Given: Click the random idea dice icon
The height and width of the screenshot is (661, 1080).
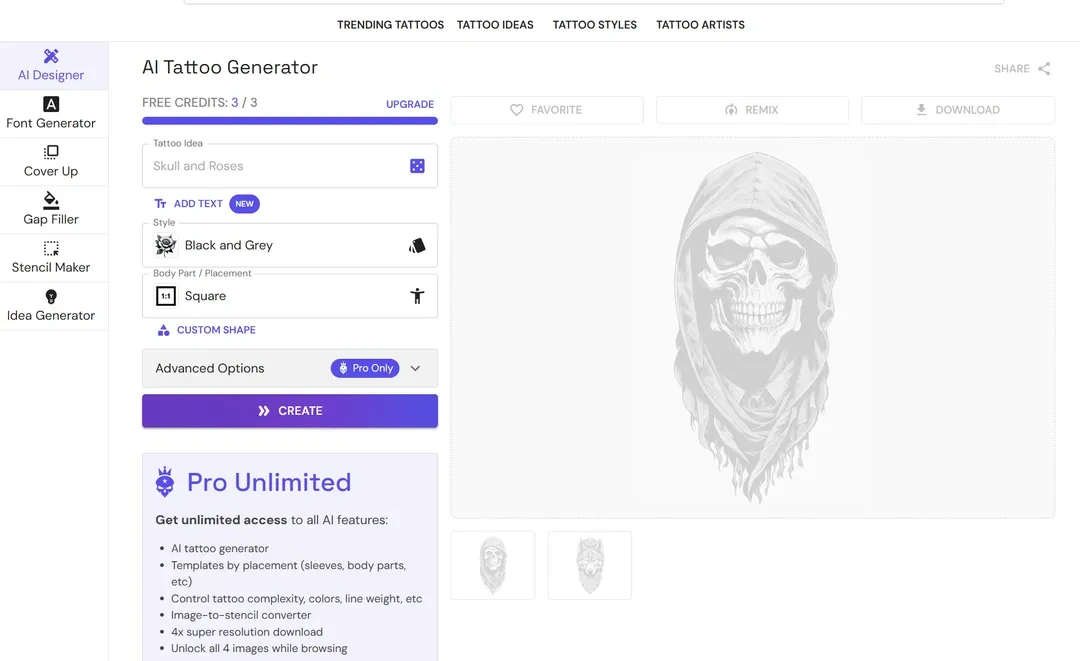Looking at the screenshot, I should [x=417, y=166].
